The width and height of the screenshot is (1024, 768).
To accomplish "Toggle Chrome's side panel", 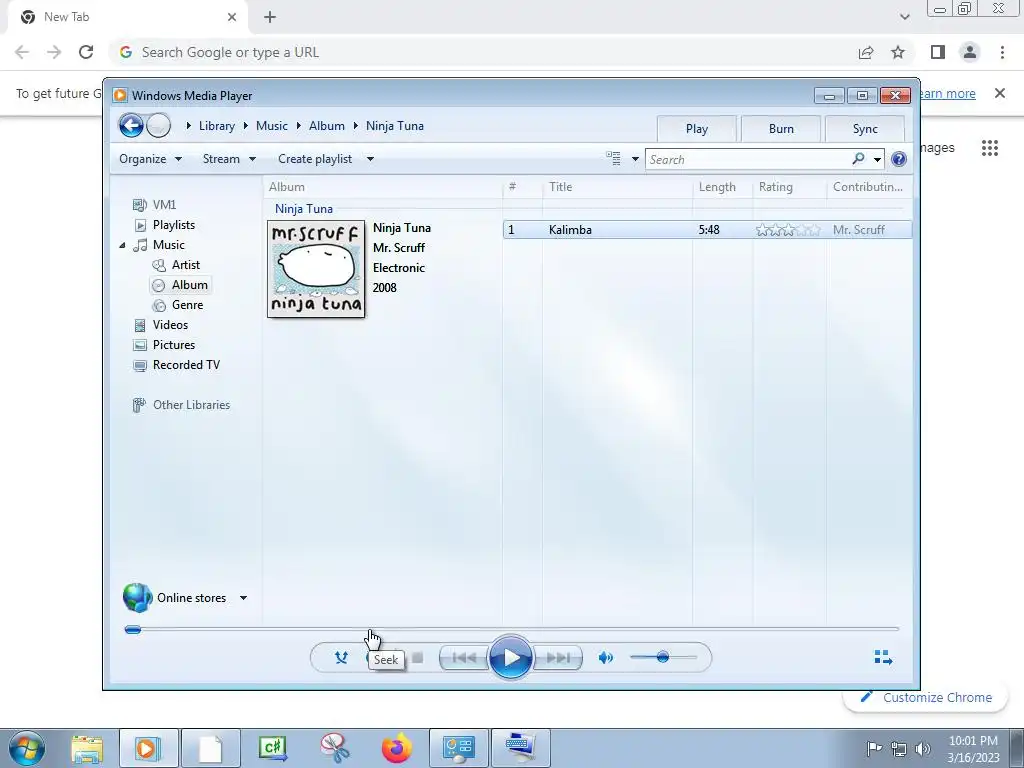I will 938,52.
